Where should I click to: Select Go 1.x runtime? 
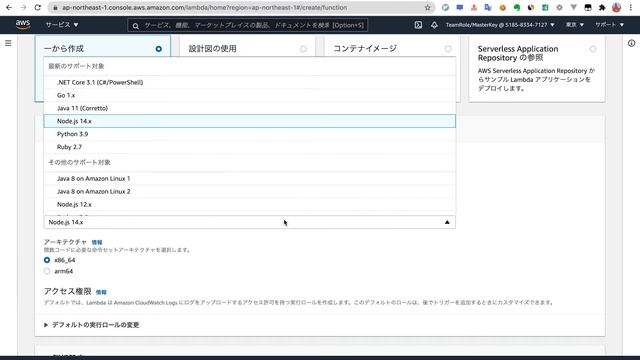coord(249,95)
